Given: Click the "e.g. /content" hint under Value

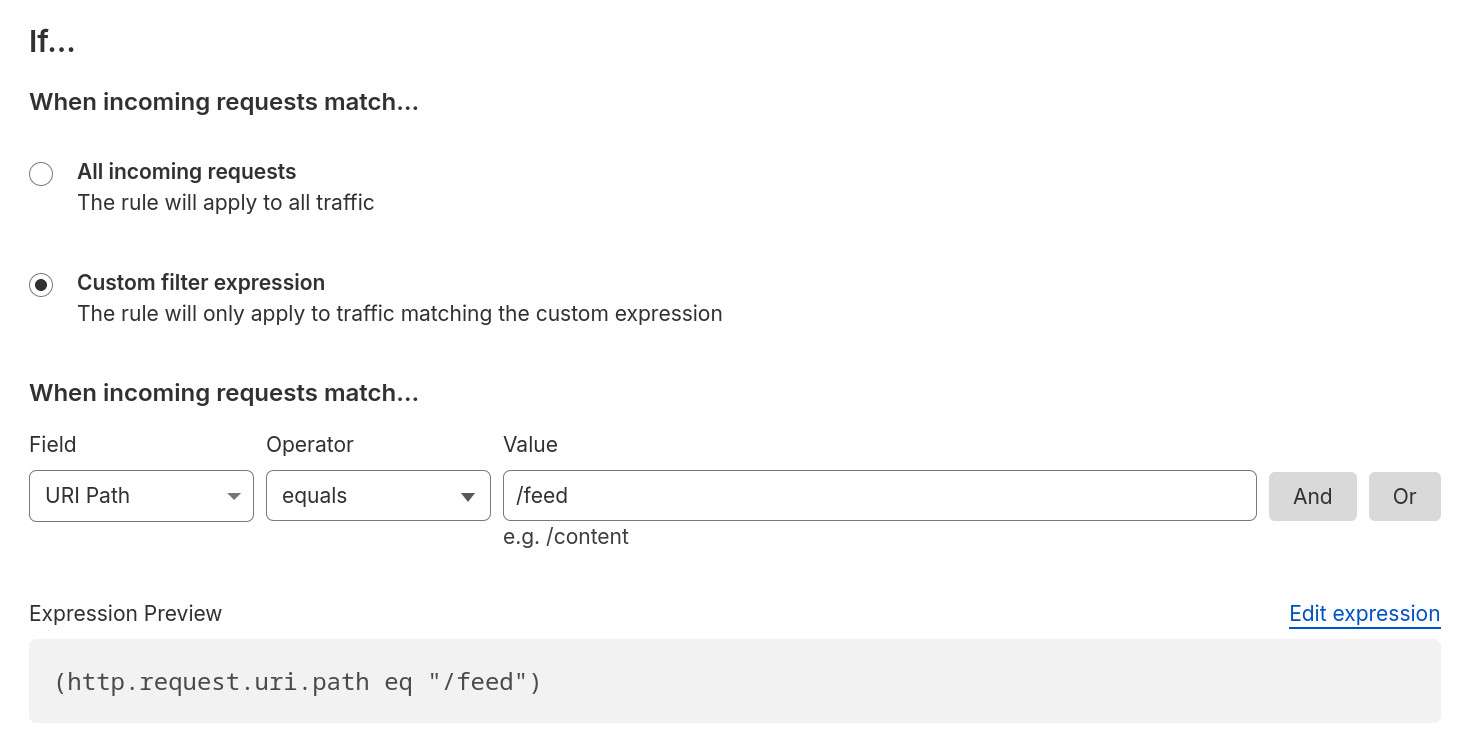Looking at the screenshot, I should pos(566,537).
